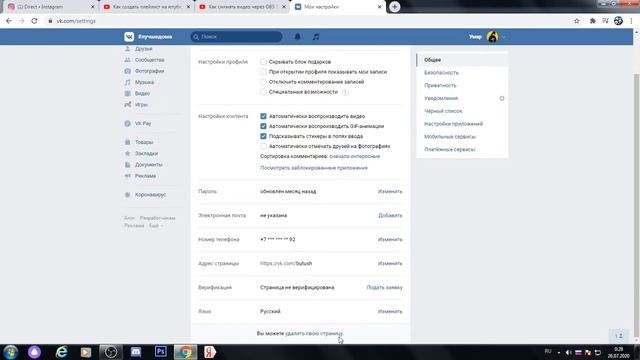Click Изменить next to Адрес страницы
The image size is (640, 360).
click(x=390, y=264)
